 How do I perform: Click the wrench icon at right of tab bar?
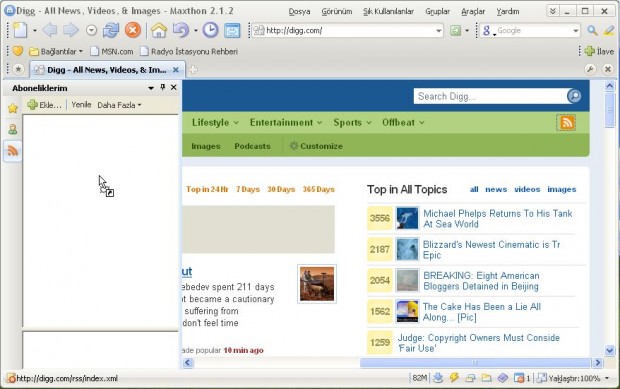pyautogui.click(x=590, y=70)
